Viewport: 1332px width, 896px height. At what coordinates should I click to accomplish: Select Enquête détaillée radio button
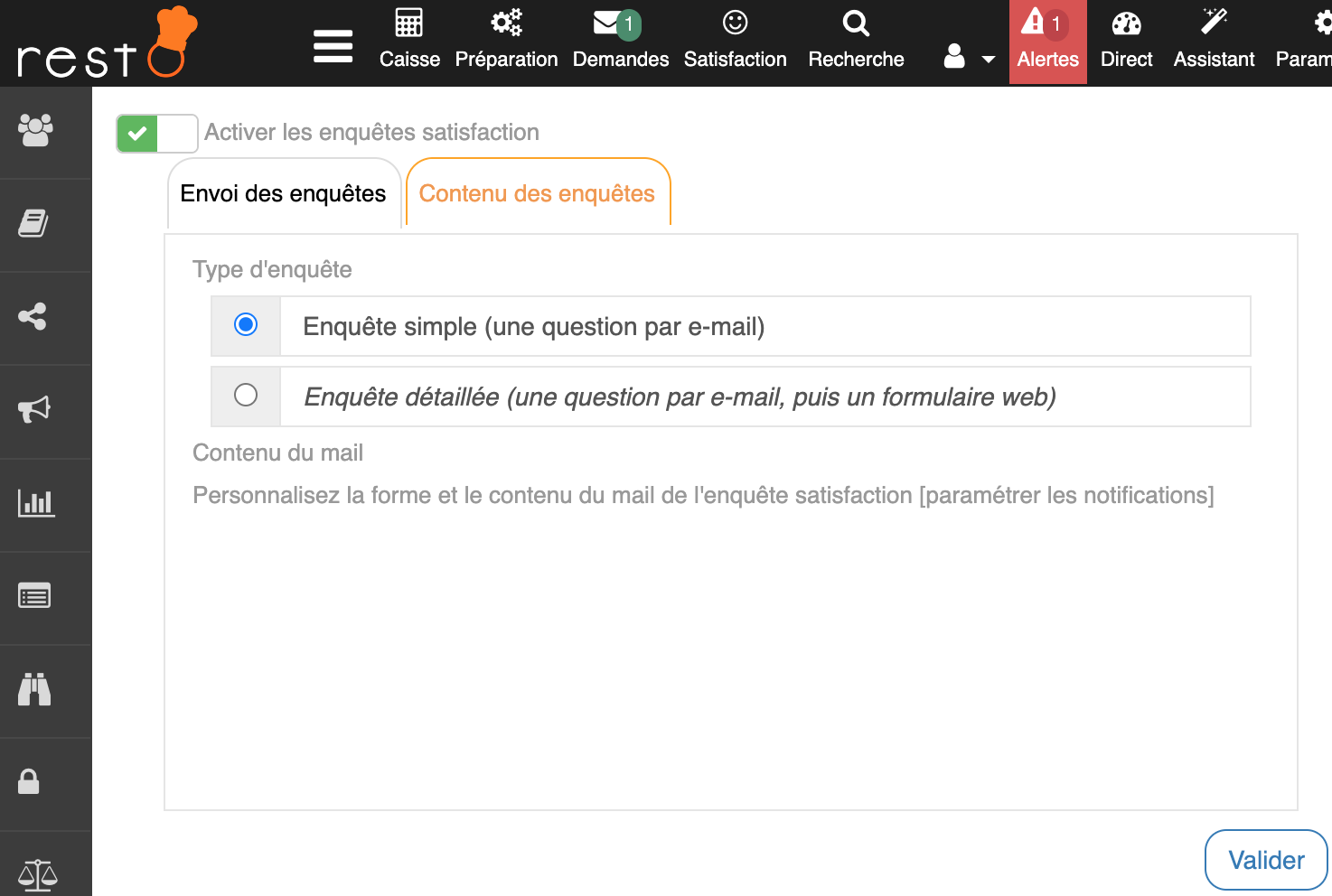(x=246, y=395)
